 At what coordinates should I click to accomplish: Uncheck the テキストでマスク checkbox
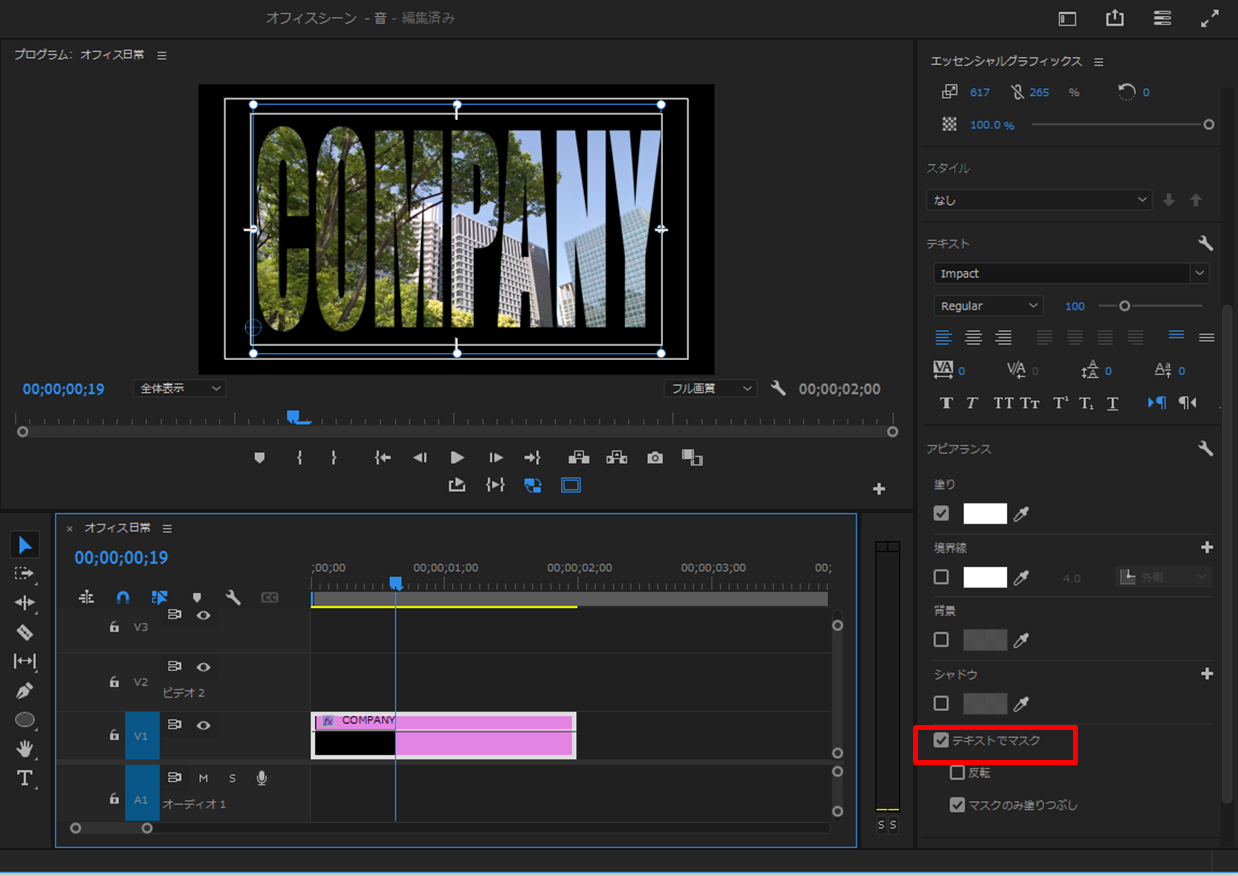pos(941,741)
